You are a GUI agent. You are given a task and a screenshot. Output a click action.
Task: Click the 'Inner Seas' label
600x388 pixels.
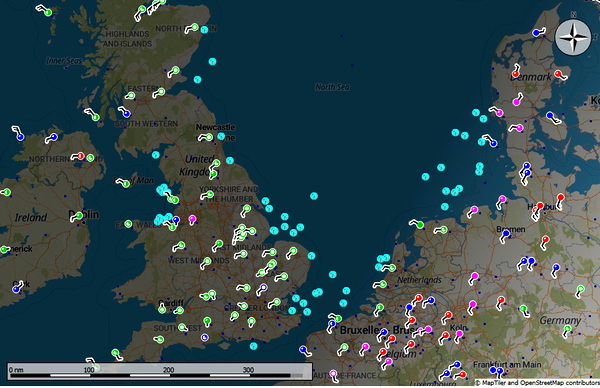64,61
